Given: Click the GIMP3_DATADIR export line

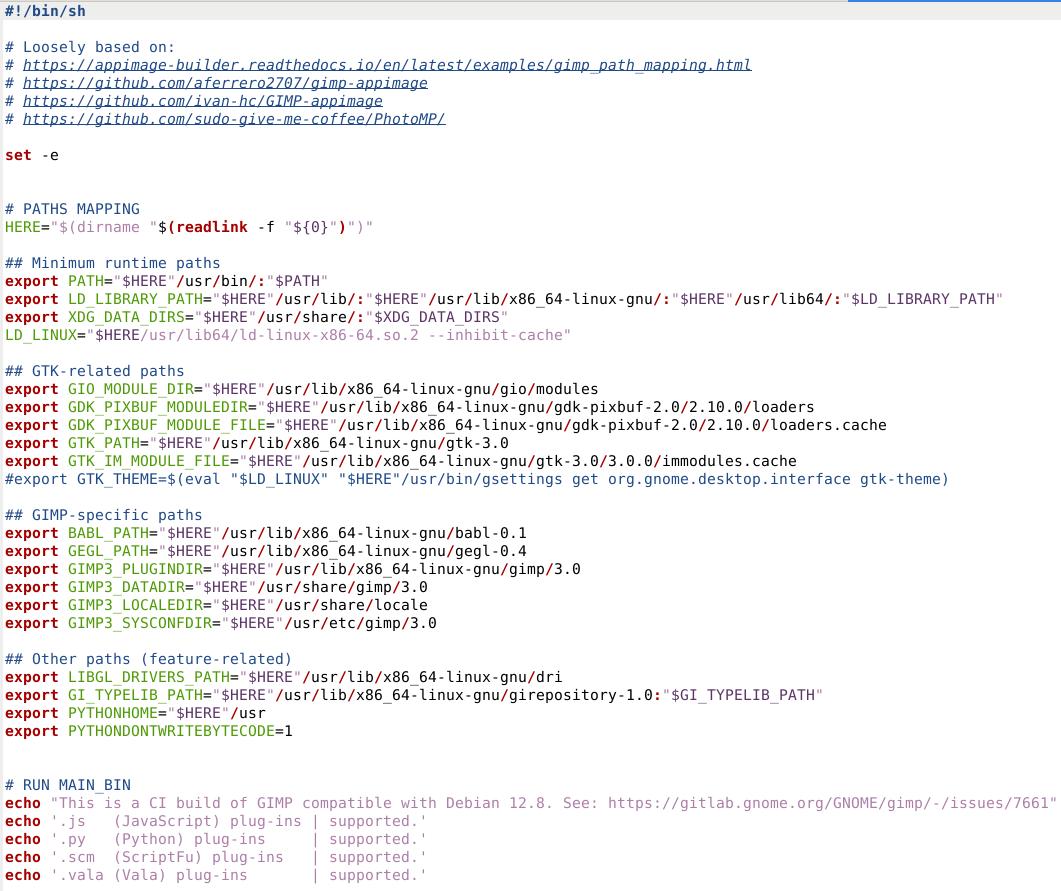Looking at the screenshot, I should [216, 587].
